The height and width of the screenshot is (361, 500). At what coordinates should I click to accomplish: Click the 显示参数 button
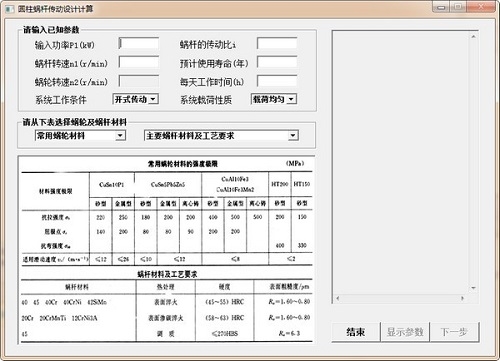click(405, 332)
